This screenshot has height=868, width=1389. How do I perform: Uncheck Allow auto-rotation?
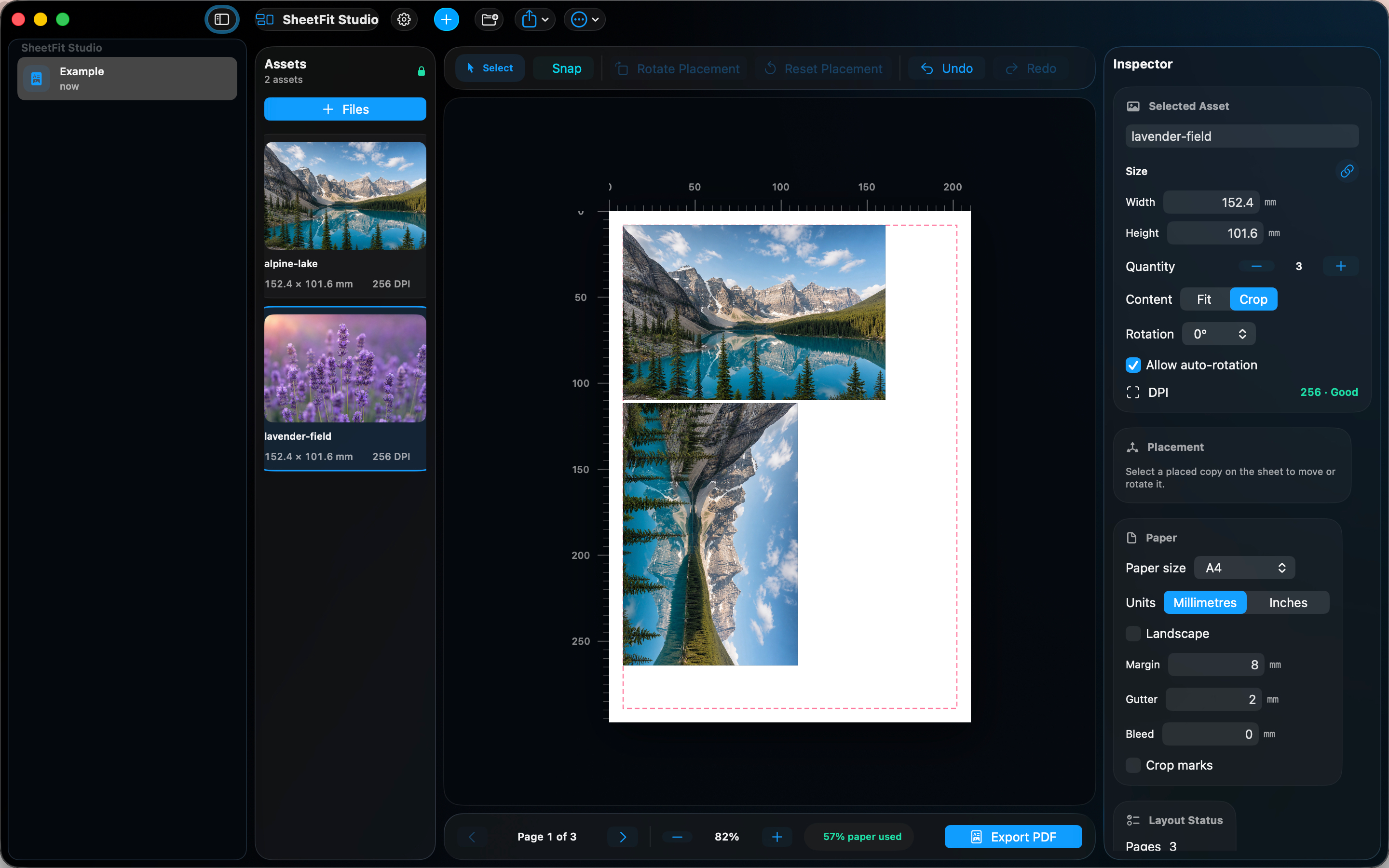pyautogui.click(x=1133, y=365)
